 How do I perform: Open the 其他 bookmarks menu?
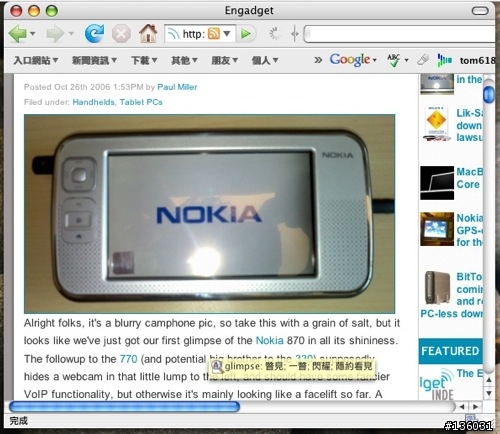click(184, 60)
